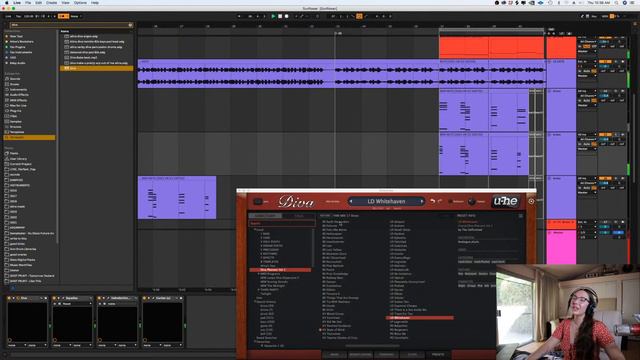Screen dimensions: 640x360
Task: Open Diva settings gear icon
Action: tap(531, 201)
